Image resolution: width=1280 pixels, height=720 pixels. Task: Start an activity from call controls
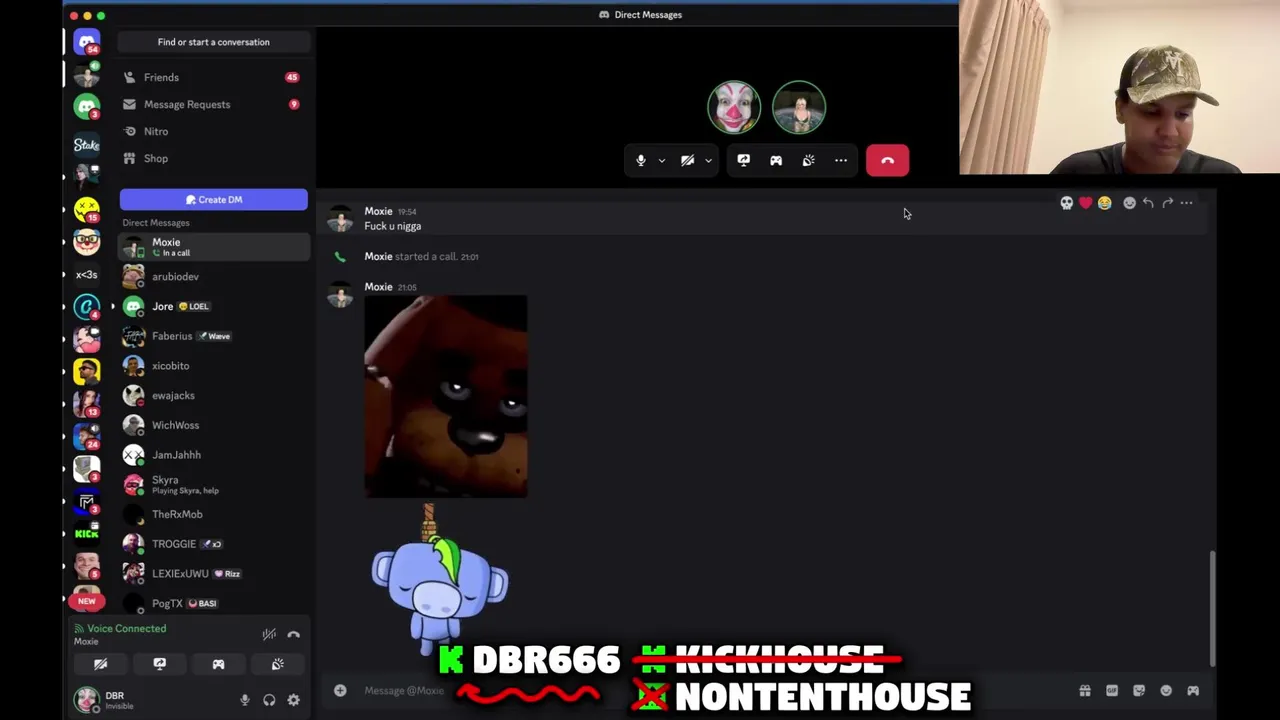click(776, 160)
